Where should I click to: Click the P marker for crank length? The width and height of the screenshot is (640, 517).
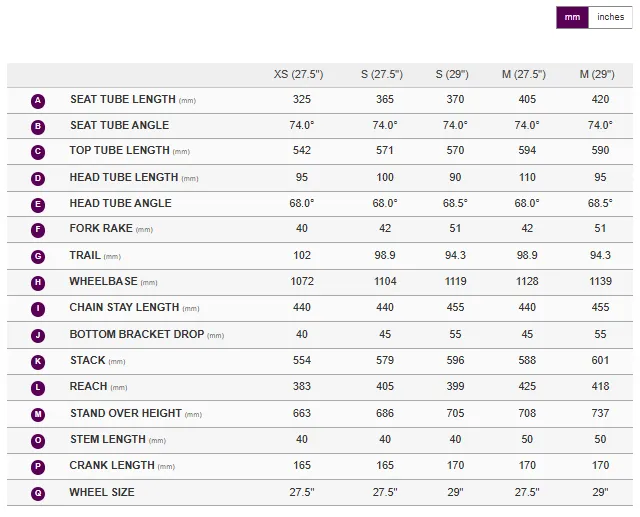click(38, 467)
